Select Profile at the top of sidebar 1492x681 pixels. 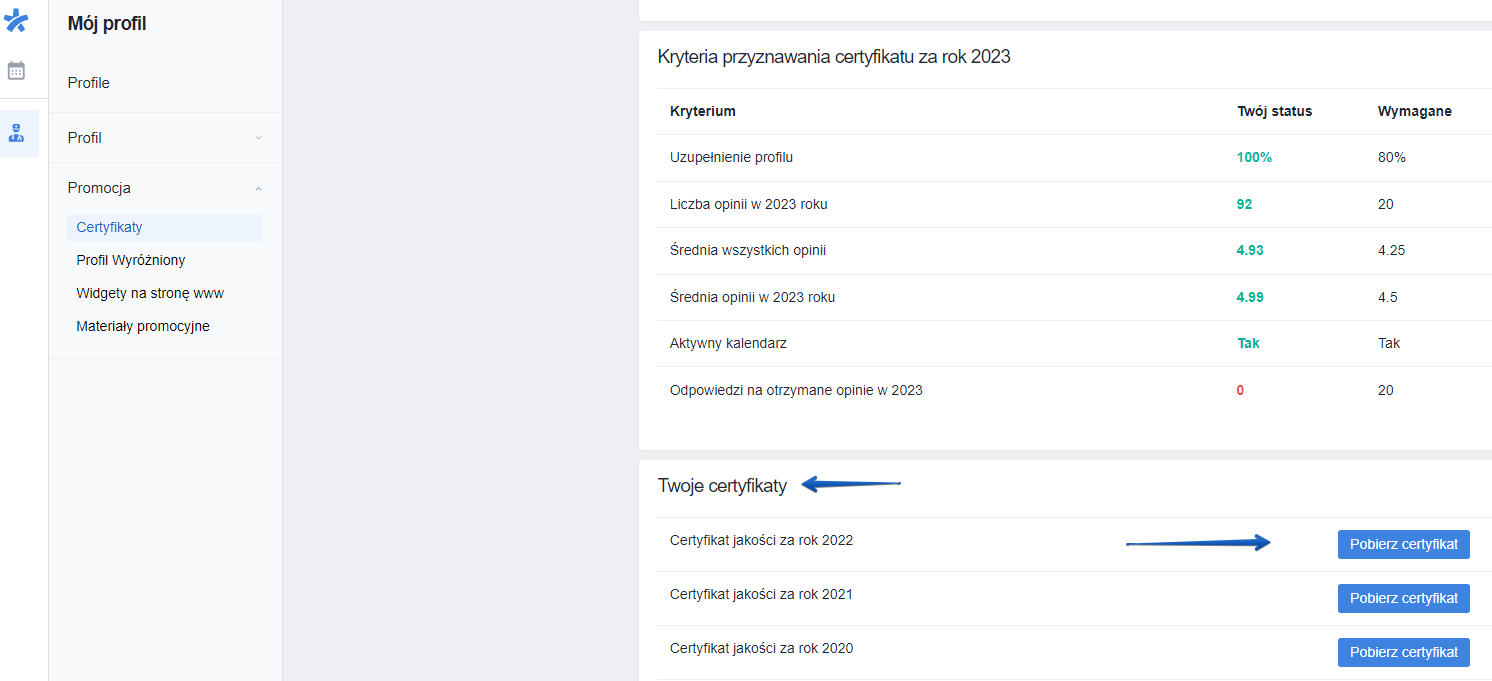(x=89, y=83)
